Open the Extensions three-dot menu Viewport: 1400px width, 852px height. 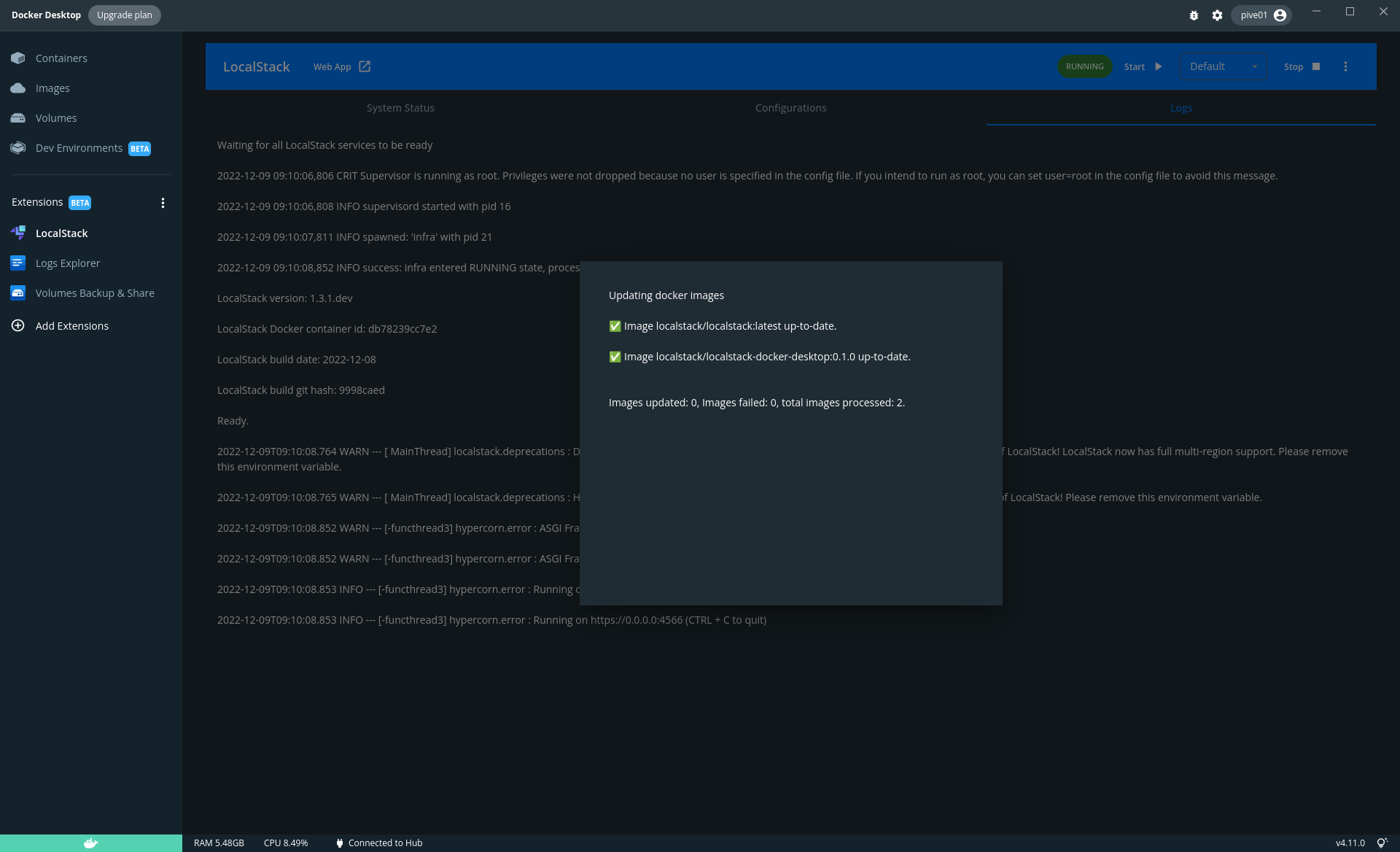163,203
